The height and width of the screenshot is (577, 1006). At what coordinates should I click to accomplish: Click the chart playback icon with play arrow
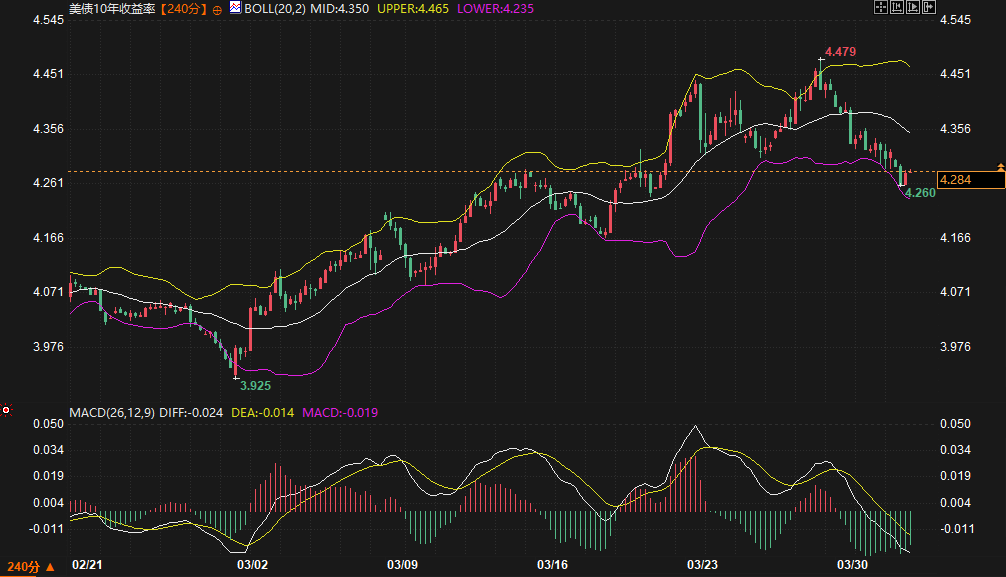pos(913,8)
